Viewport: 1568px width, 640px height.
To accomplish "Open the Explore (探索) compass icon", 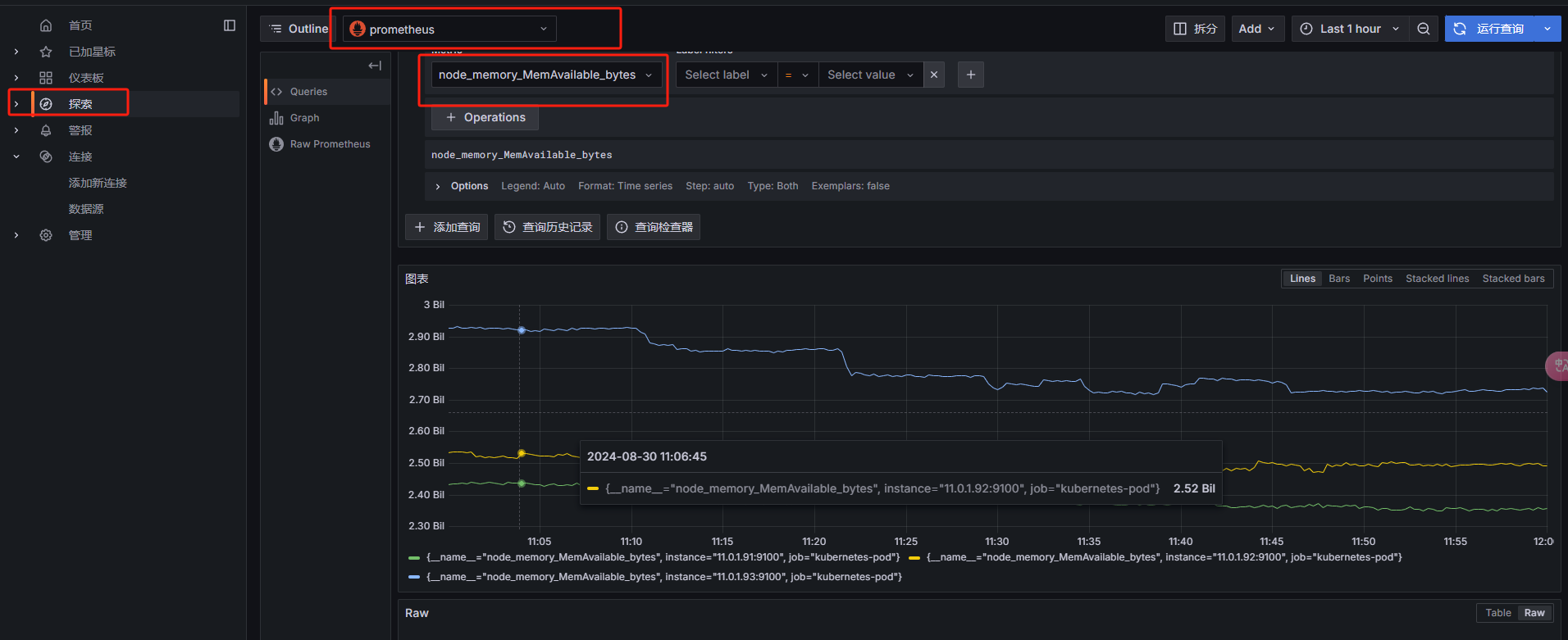I will [x=46, y=104].
